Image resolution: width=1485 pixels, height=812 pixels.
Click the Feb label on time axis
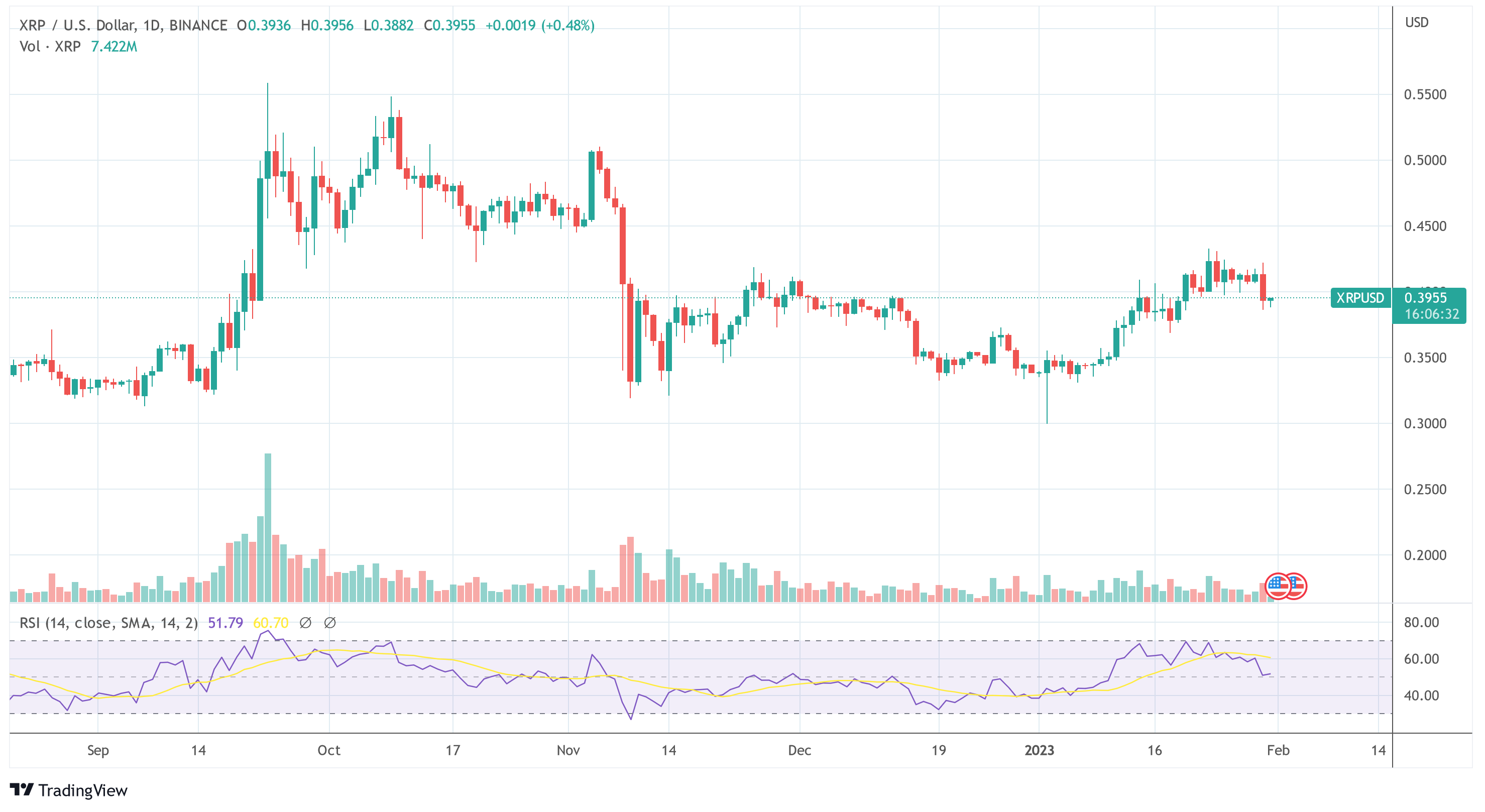coord(1278,750)
